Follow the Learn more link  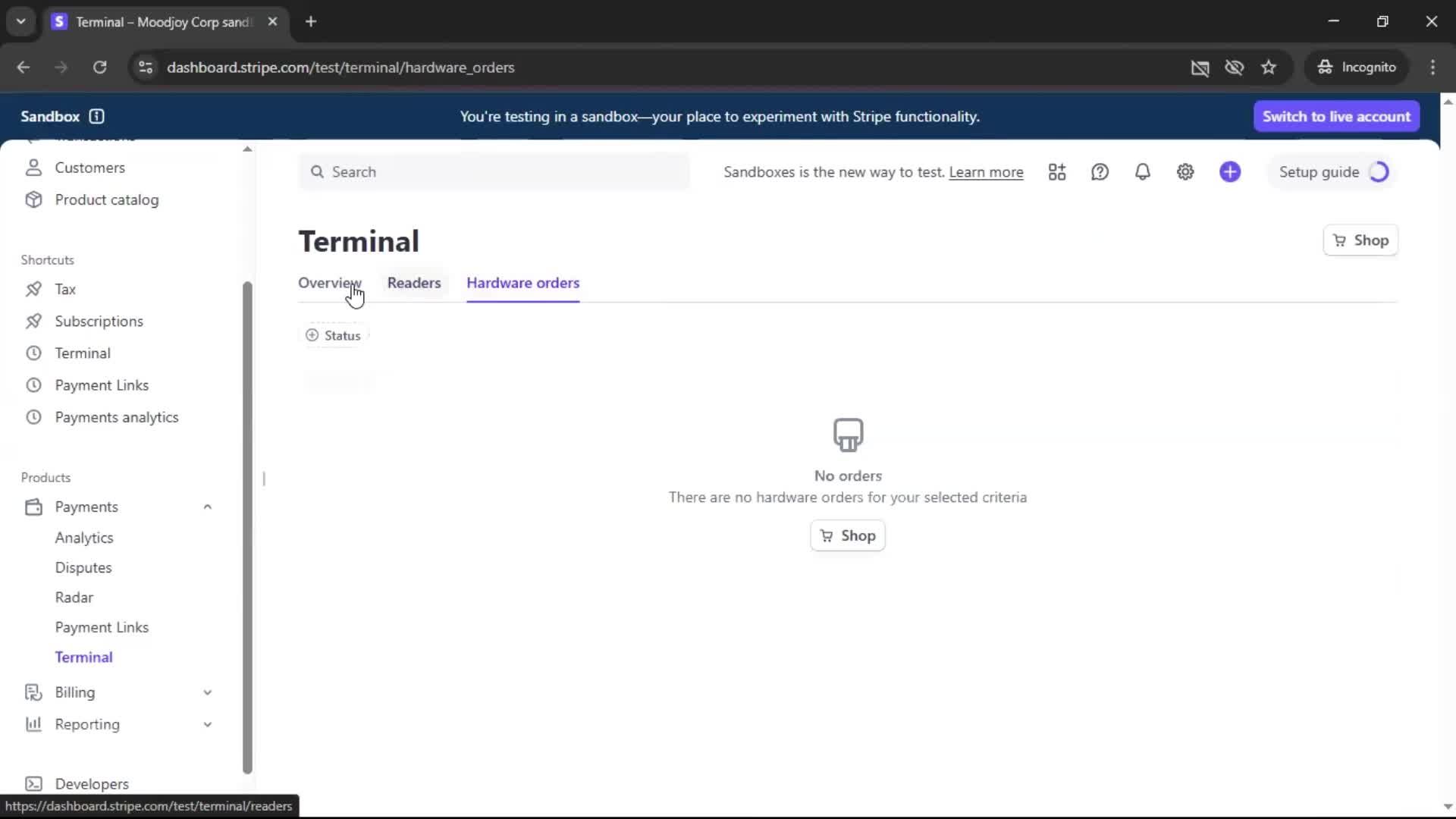(x=986, y=172)
